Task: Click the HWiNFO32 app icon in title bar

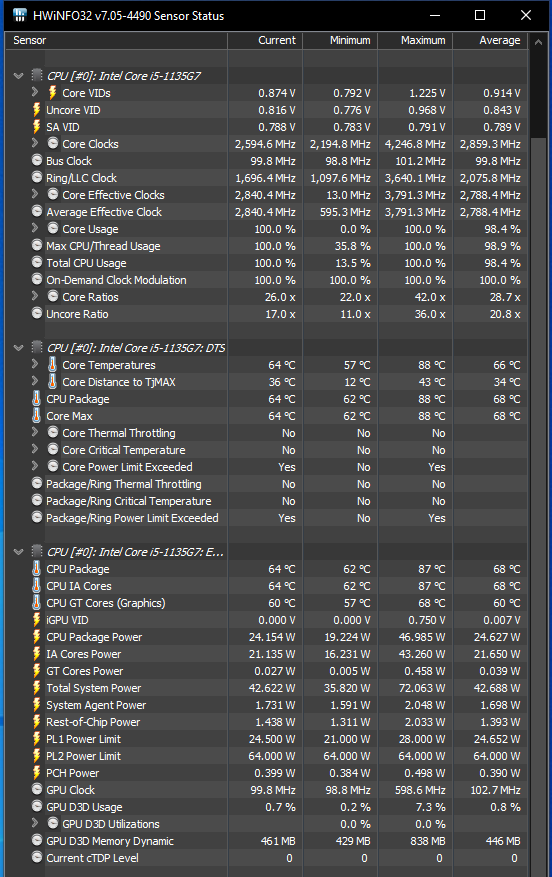Action: click(x=20, y=15)
